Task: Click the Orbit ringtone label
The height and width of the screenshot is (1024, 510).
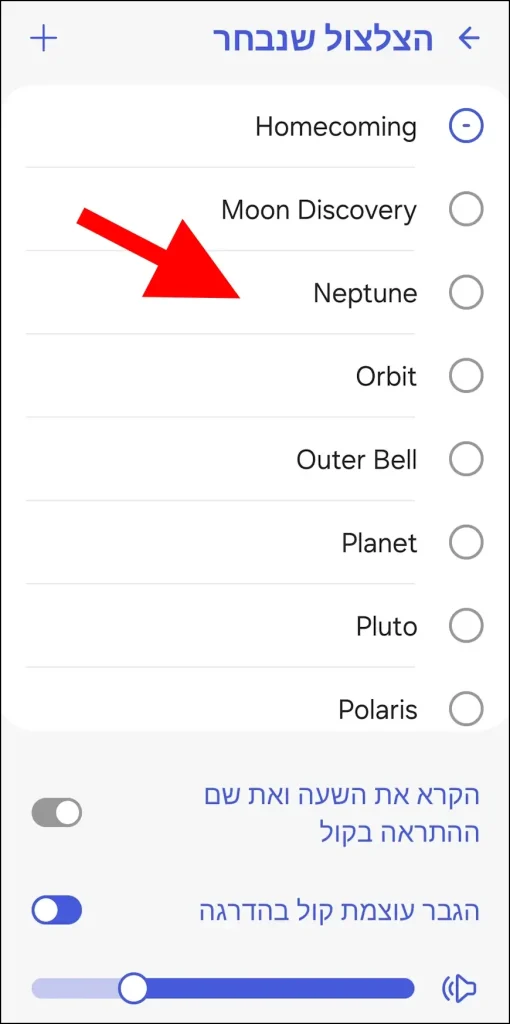Action: (x=386, y=376)
